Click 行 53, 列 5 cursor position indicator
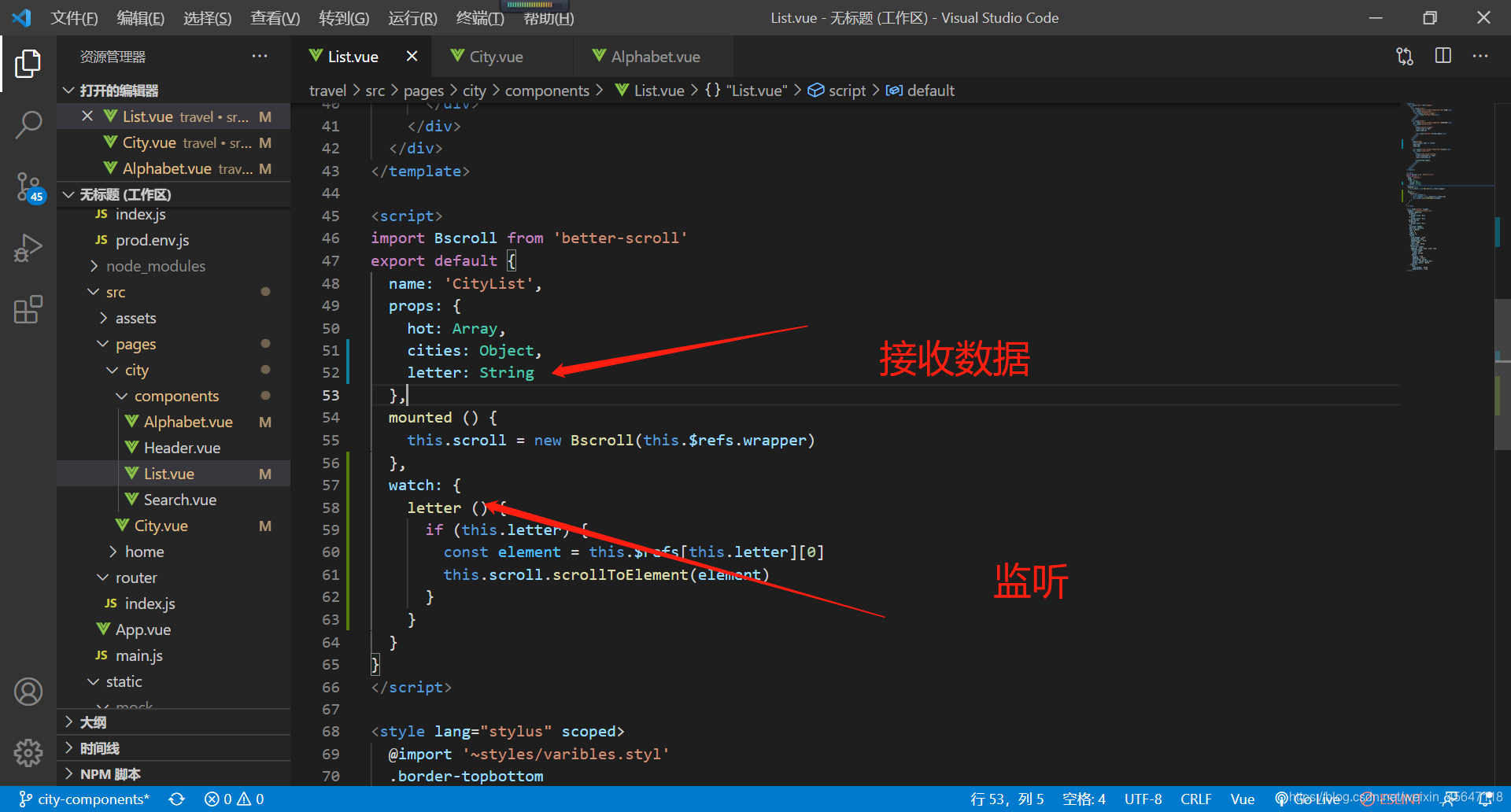 tap(1007, 799)
